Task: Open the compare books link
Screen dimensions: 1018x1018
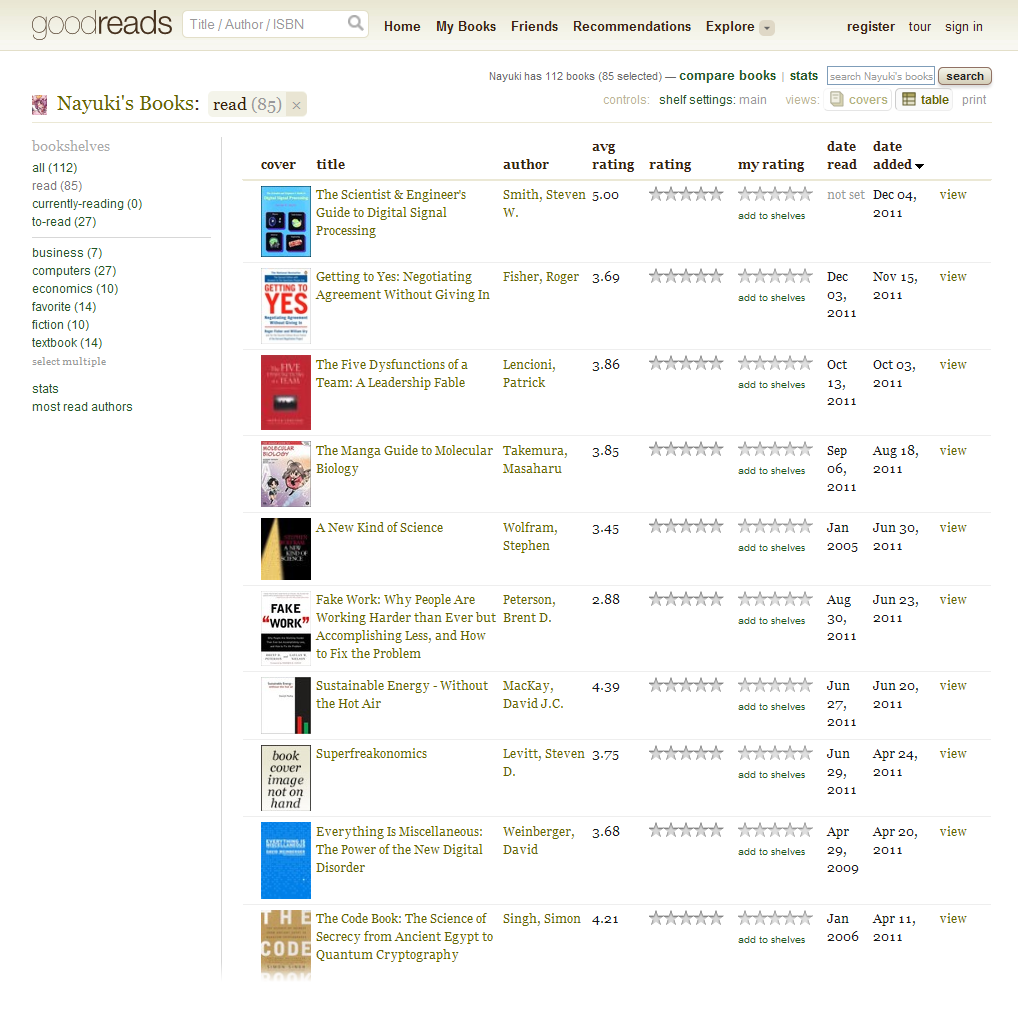Action: (727, 76)
